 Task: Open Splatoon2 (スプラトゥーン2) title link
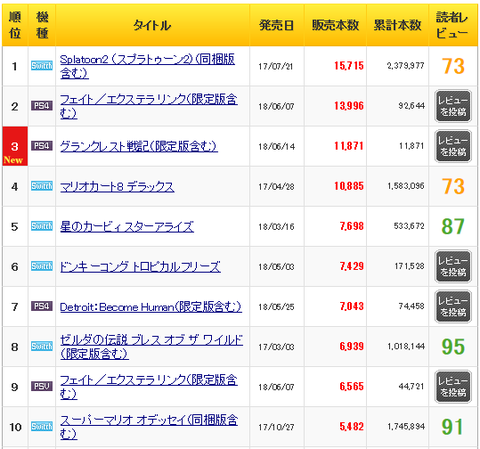[147, 66]
